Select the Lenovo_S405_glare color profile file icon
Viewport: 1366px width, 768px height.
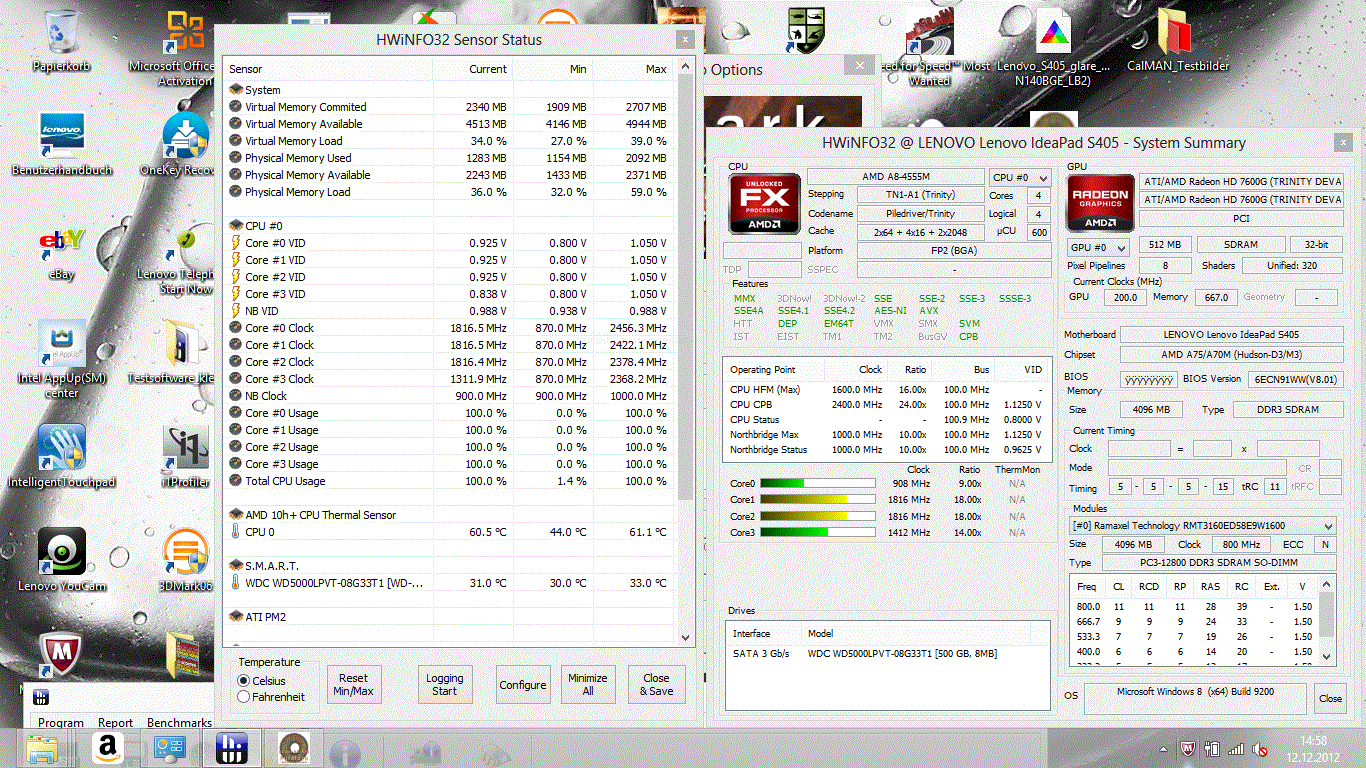[x=1052, y=46]
